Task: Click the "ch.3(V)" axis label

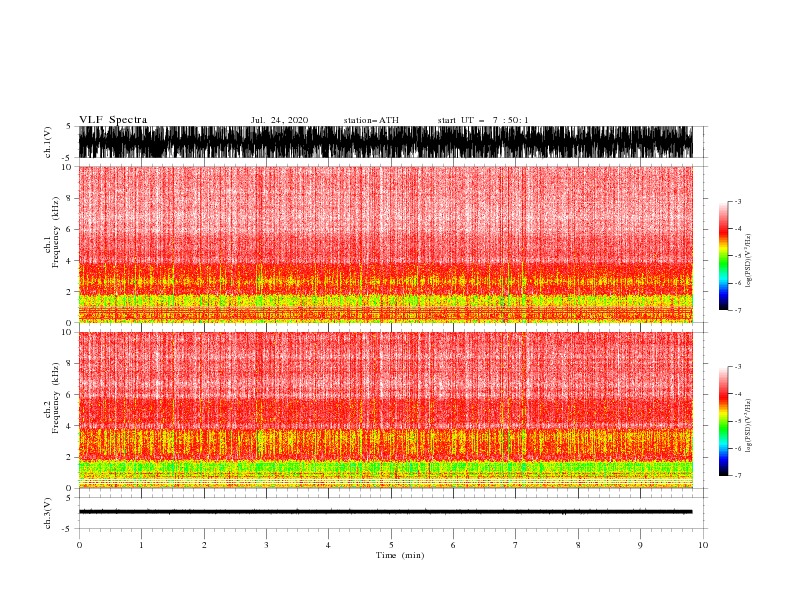Action: click(x=48, y=513)
